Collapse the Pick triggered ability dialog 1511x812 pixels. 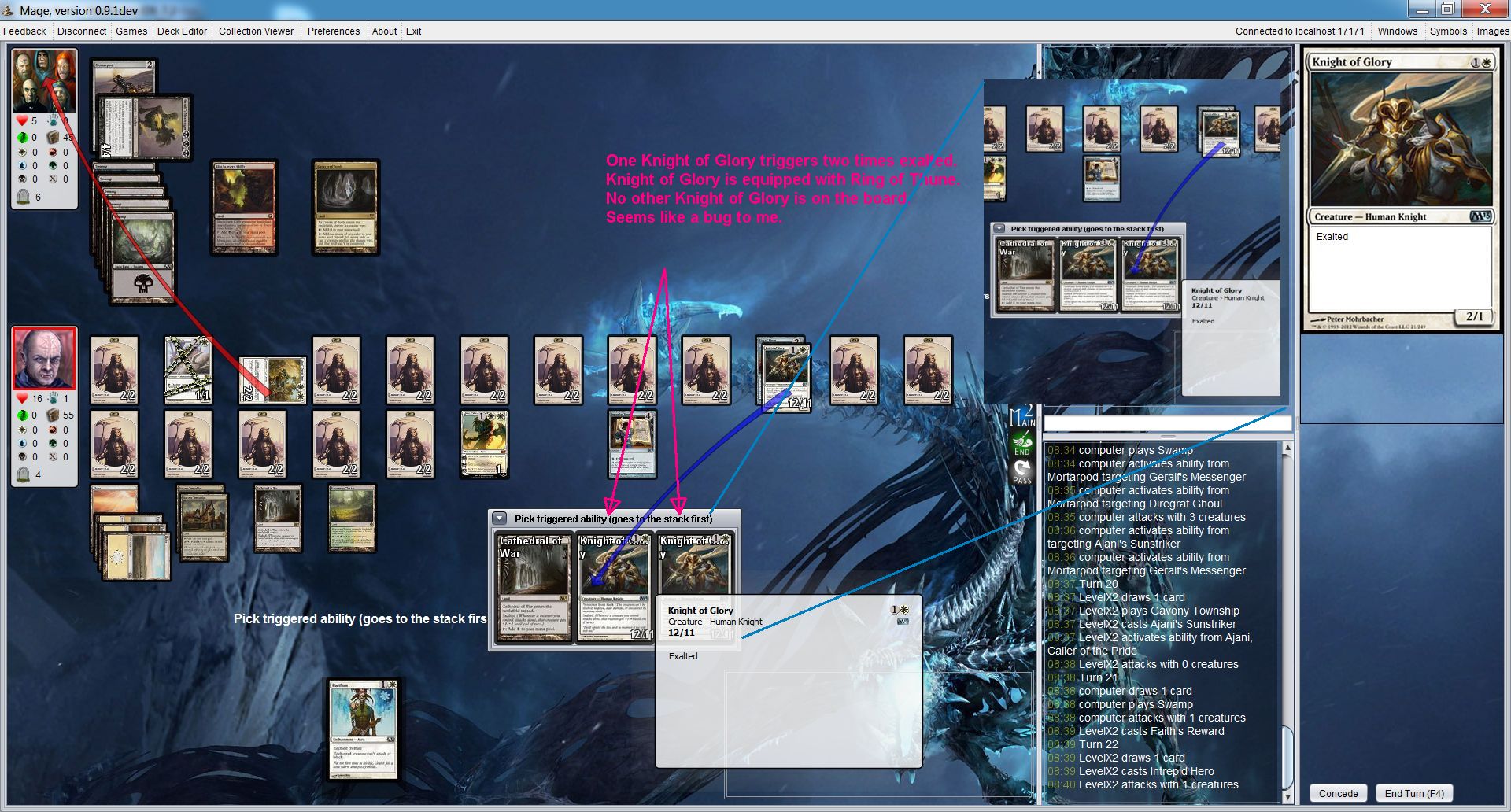click(499, 519)
